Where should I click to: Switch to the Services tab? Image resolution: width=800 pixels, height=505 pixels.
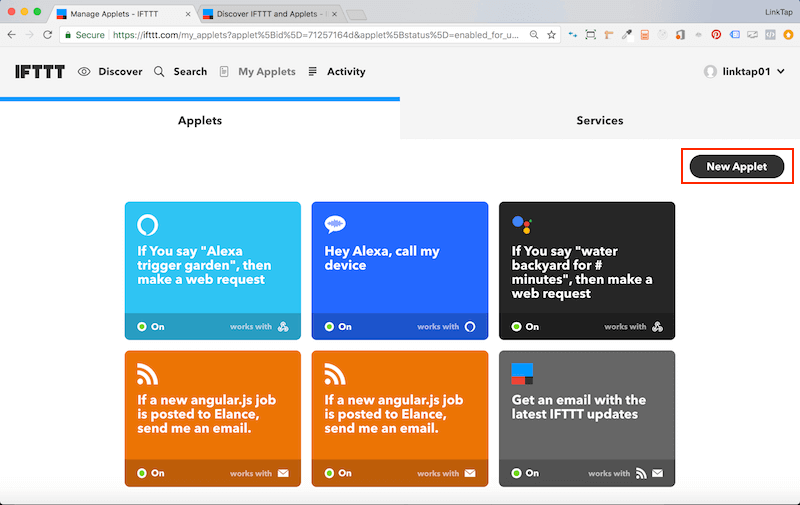[x=600, y=120]
